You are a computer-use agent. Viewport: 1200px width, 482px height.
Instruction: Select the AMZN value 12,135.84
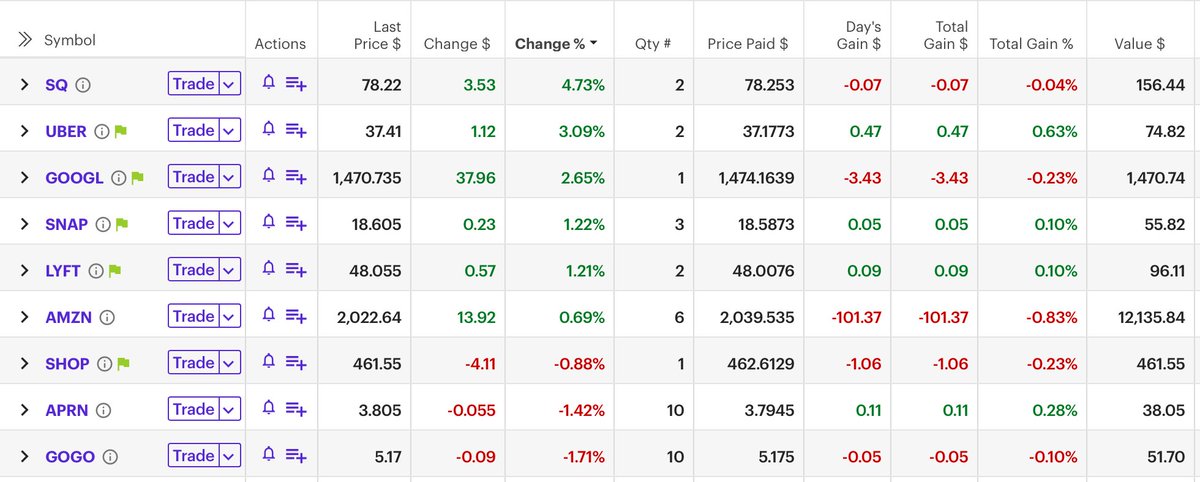click(1152, 318)
